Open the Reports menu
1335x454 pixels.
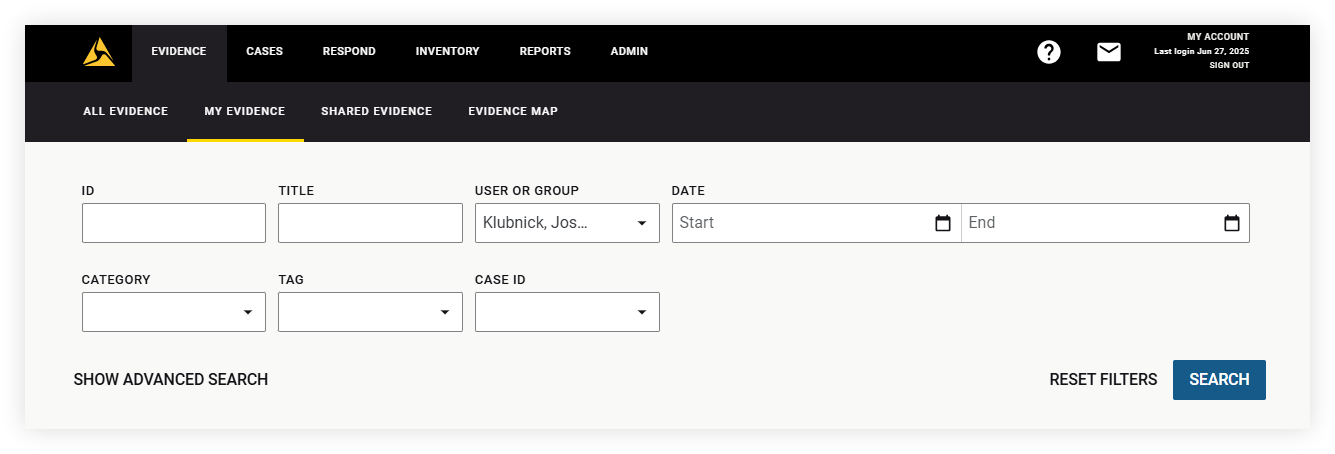tap(545, 51)
